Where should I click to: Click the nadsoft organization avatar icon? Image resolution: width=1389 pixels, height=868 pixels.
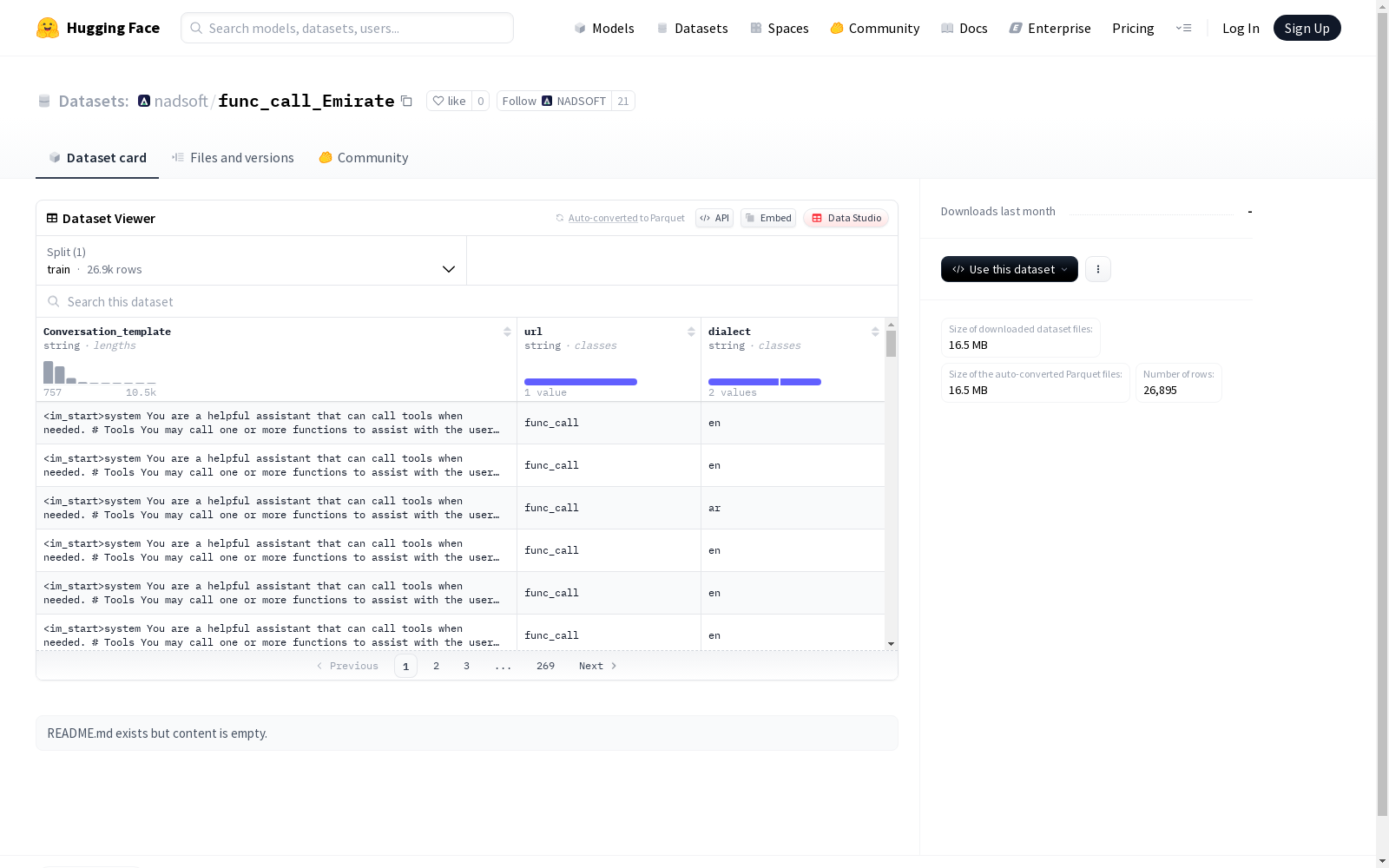click(x=144, y=101)
